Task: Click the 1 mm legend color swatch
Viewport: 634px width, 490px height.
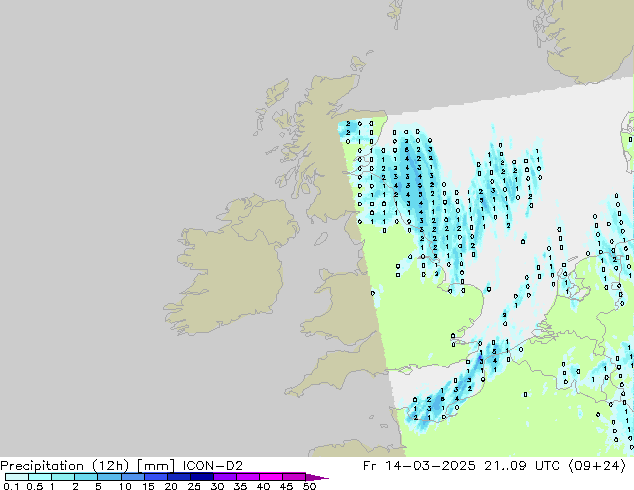Action: 62,477
